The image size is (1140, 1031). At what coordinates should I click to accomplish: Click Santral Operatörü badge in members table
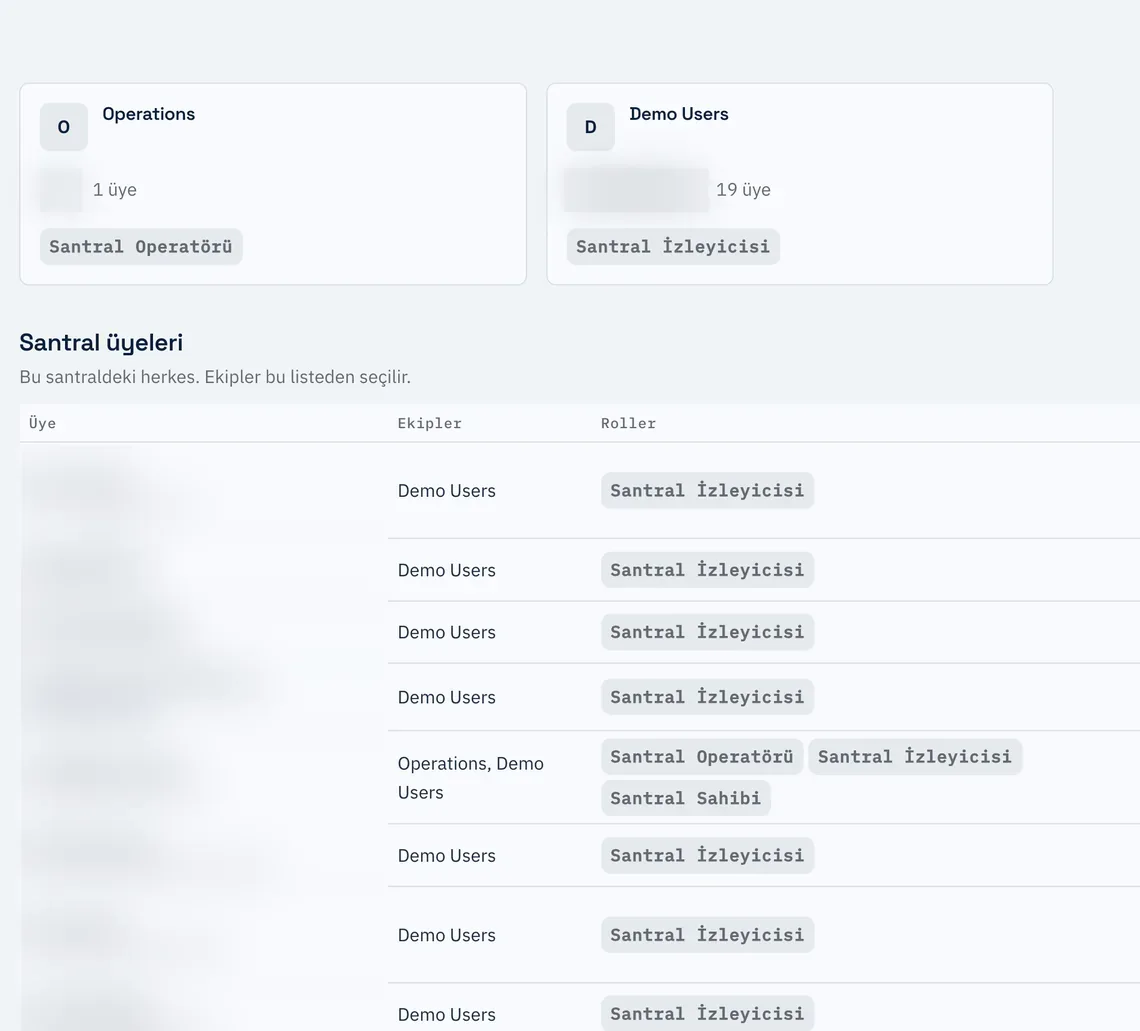point(702,757)
